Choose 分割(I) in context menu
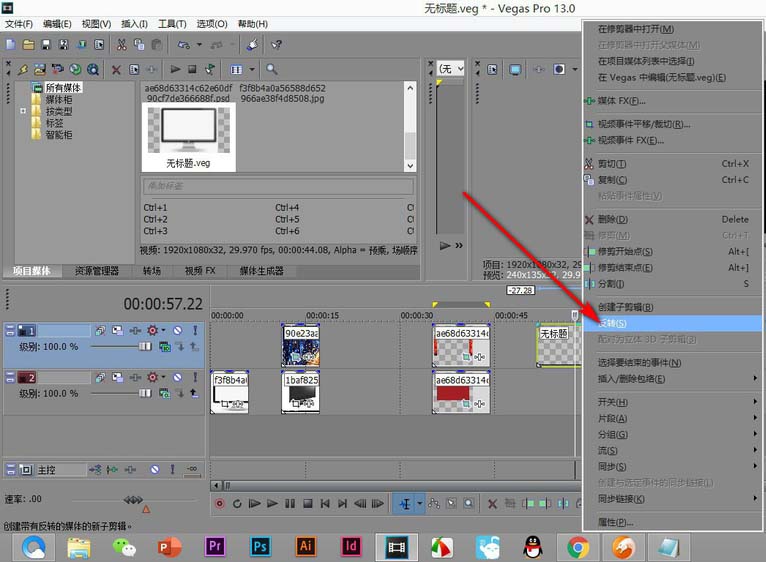Screen dimensions: 766x562 click(x=672, y=283)
